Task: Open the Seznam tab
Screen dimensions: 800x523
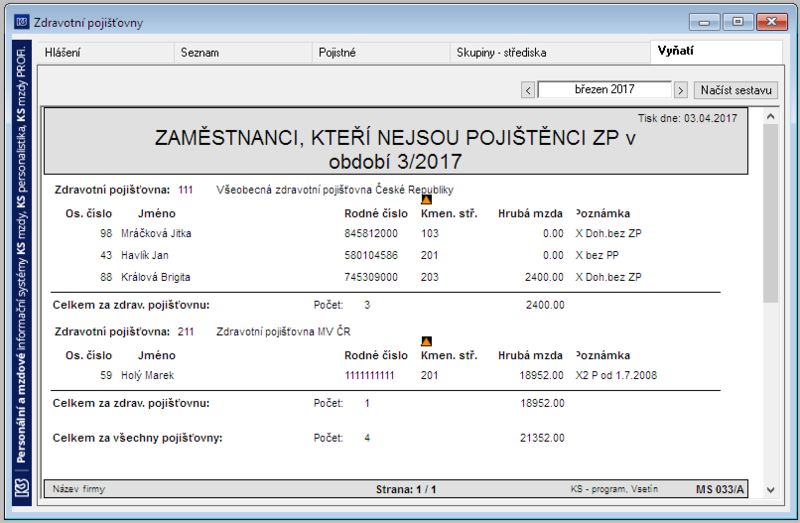Action: pyautogui.click(x=243, y=53)
